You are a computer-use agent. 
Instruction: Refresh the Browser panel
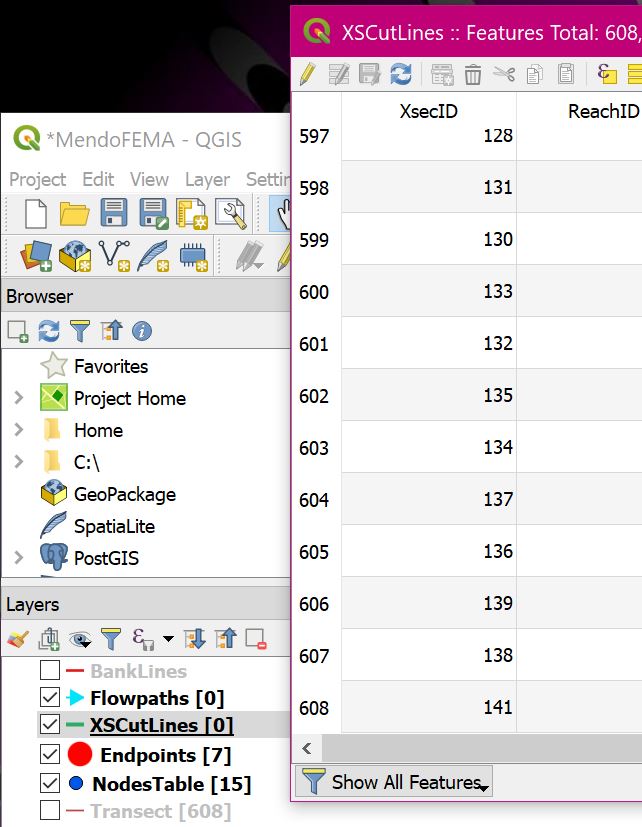(x=49, y=331)
